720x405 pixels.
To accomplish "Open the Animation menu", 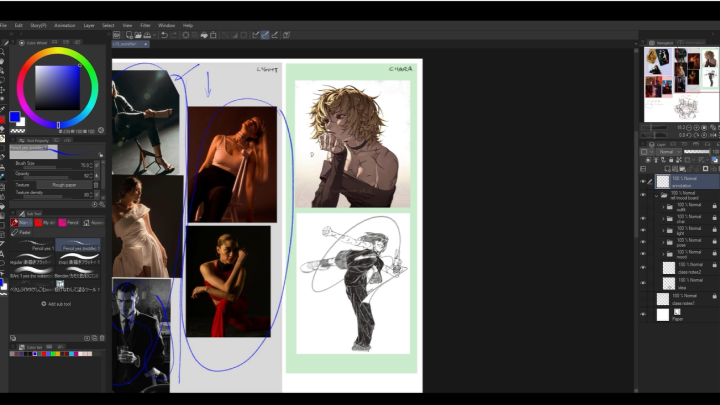I will click(x=65, y=25).
